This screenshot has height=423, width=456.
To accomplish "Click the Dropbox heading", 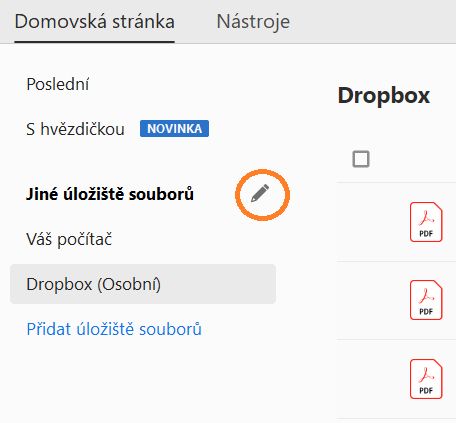I will [x=384, y=96].
